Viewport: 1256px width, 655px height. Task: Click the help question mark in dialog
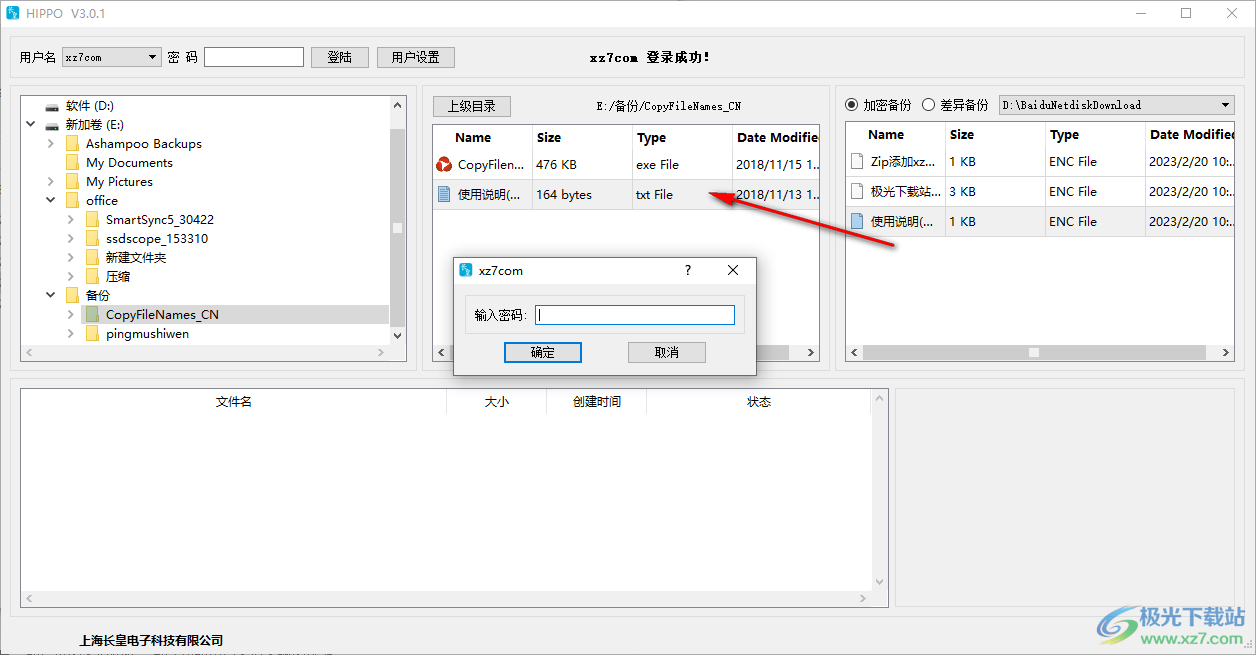tap(687, 270)
